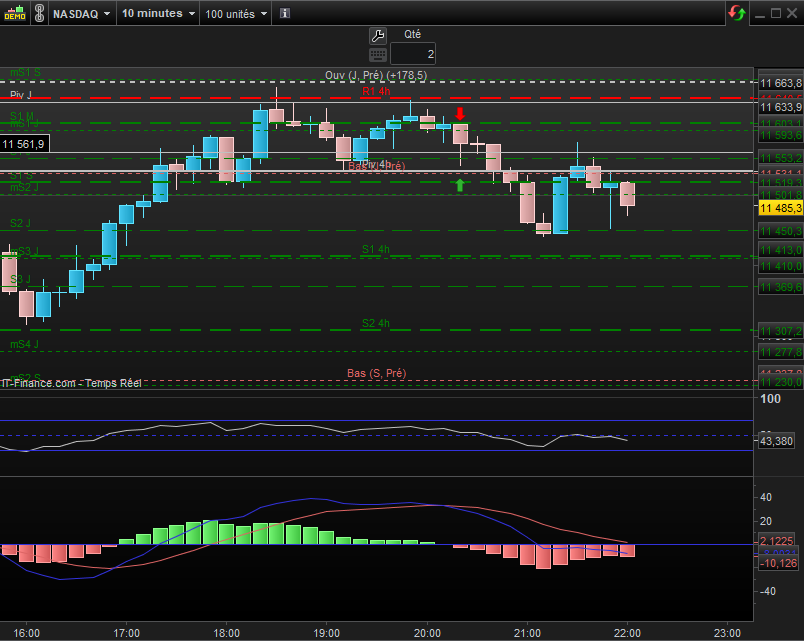Click the DEMO chart icon
Image resolution: width=804 pixels, height=641 pixels.
(x=15, y=13)
